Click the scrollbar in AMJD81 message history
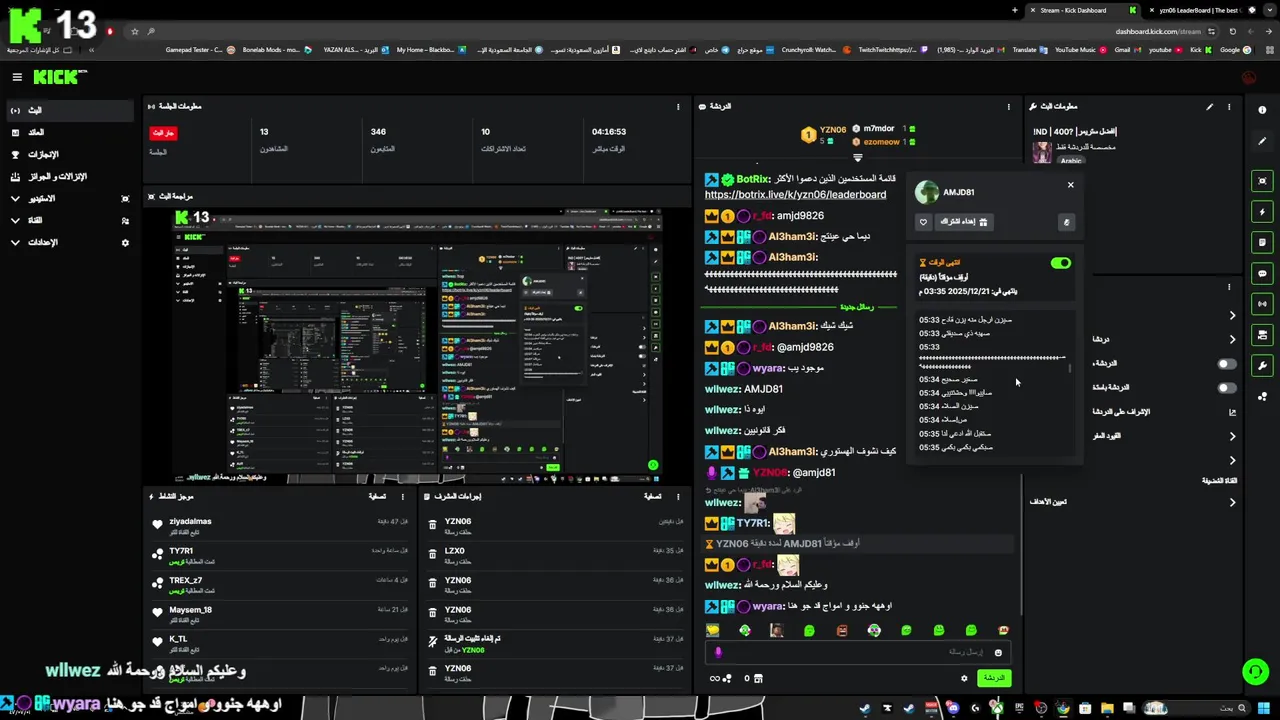Screen dimensions: 1280x720 coord(1070,368)
